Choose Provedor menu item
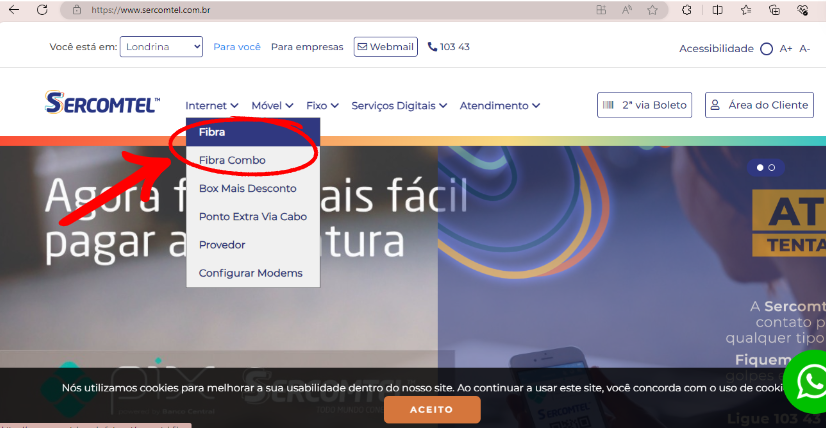Image resolution: width=826 pixels, height=428 pixels. pos(253,245)
